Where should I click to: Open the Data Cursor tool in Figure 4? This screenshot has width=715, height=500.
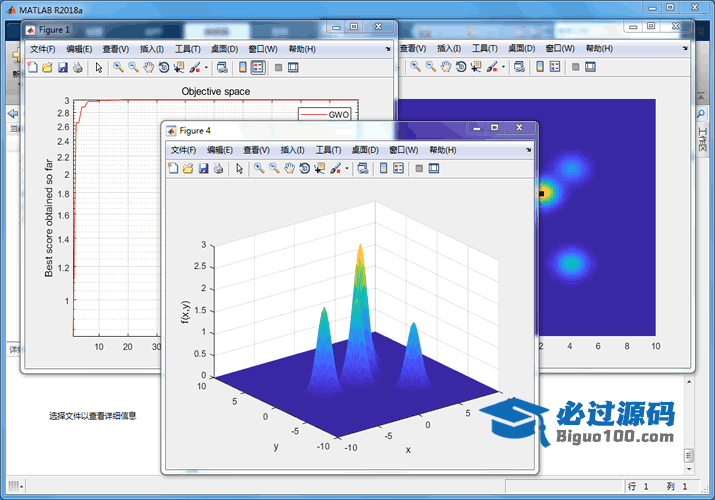point(319,169)
